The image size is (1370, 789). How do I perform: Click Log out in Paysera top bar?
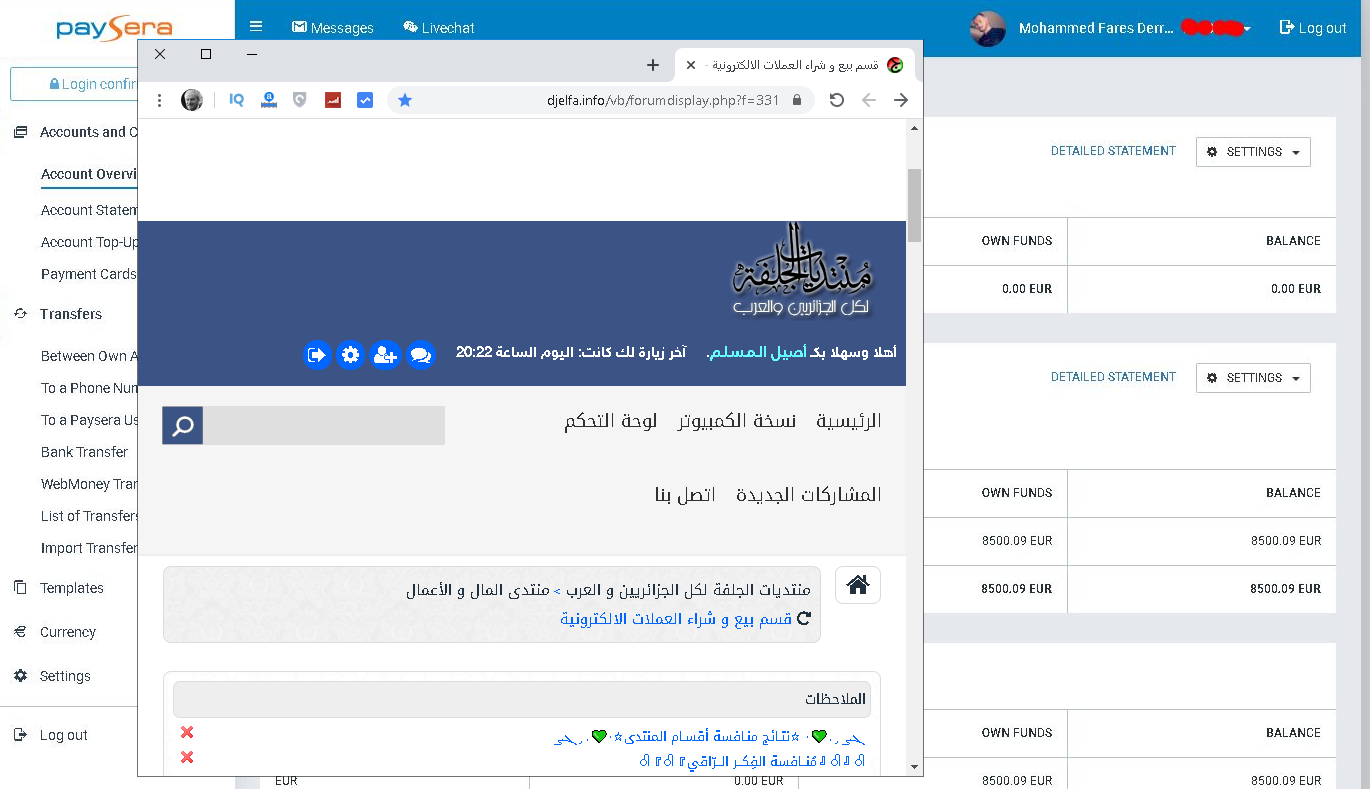(x=1313, y=28)
